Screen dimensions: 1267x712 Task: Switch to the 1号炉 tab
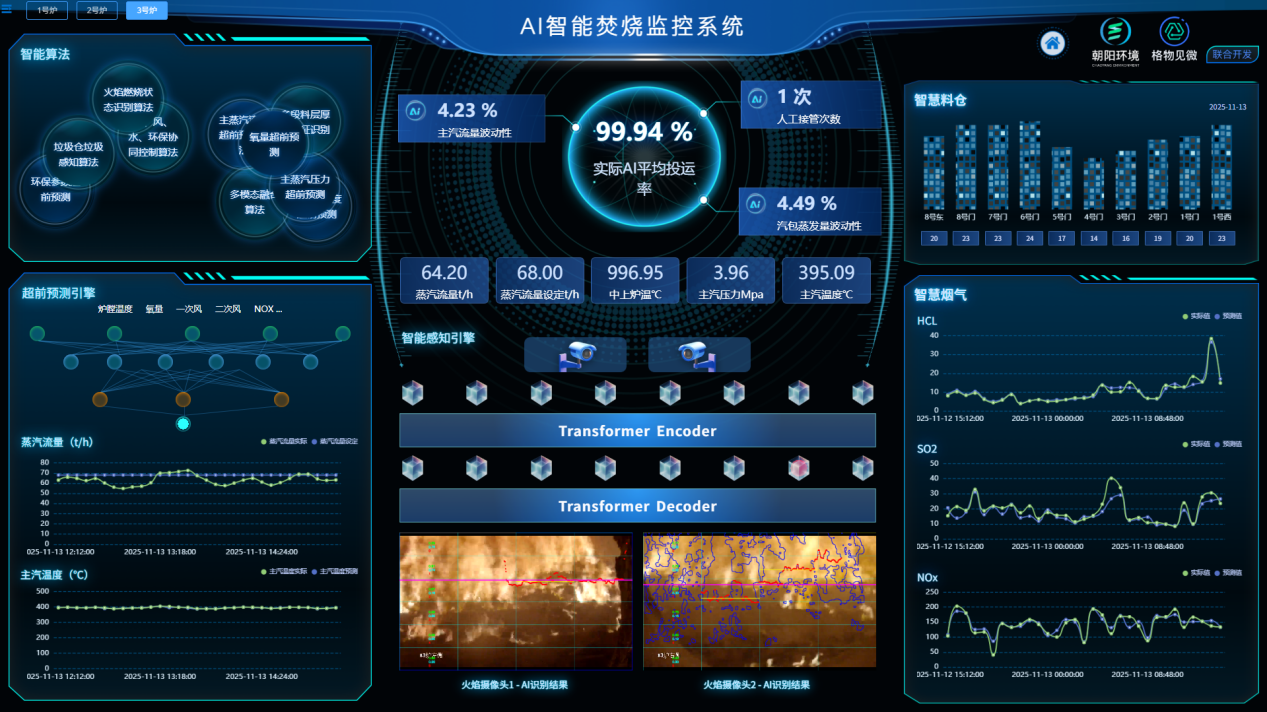pyautogui.click(x=47, y=11)
